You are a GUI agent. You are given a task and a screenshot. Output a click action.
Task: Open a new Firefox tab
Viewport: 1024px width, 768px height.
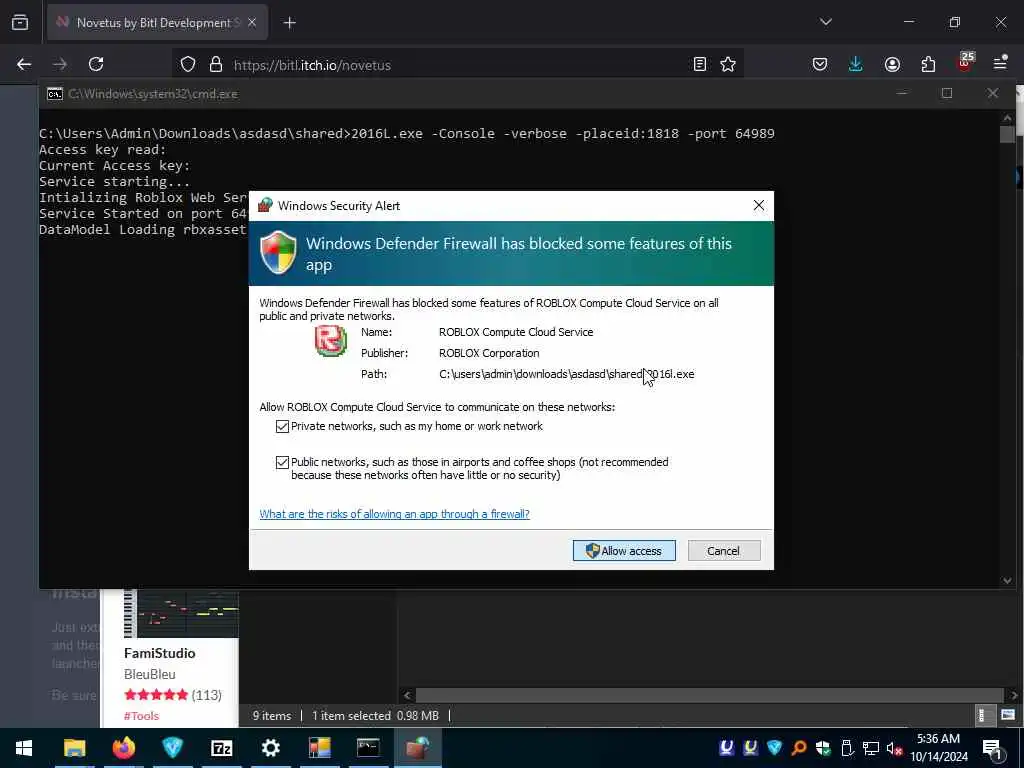coord(289,23)
